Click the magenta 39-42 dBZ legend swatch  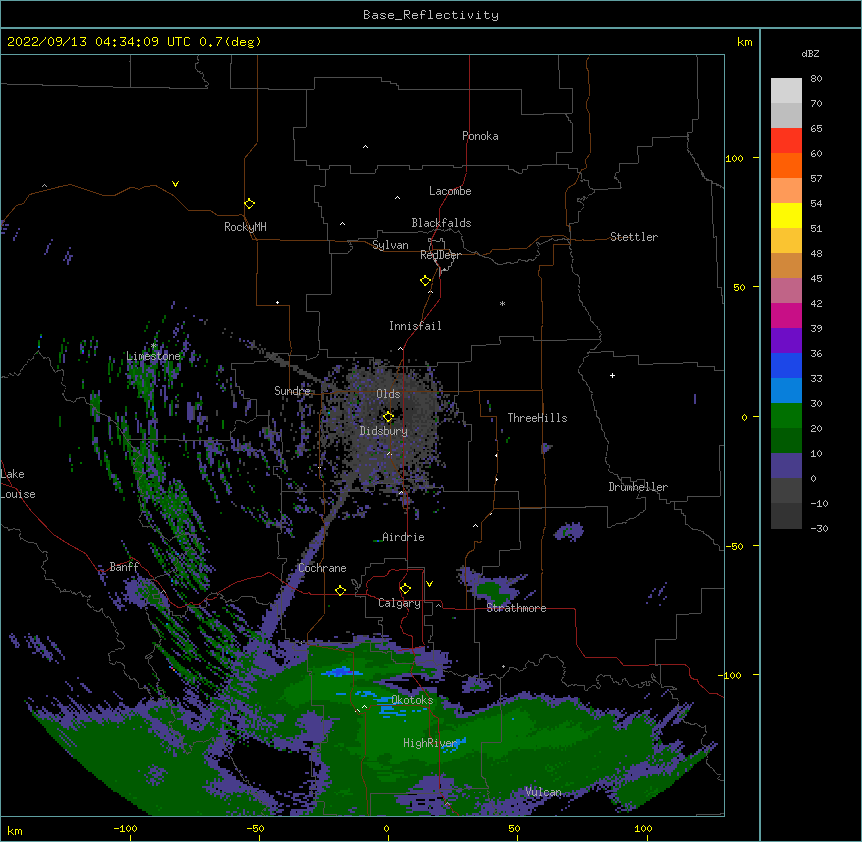[786, 315]
